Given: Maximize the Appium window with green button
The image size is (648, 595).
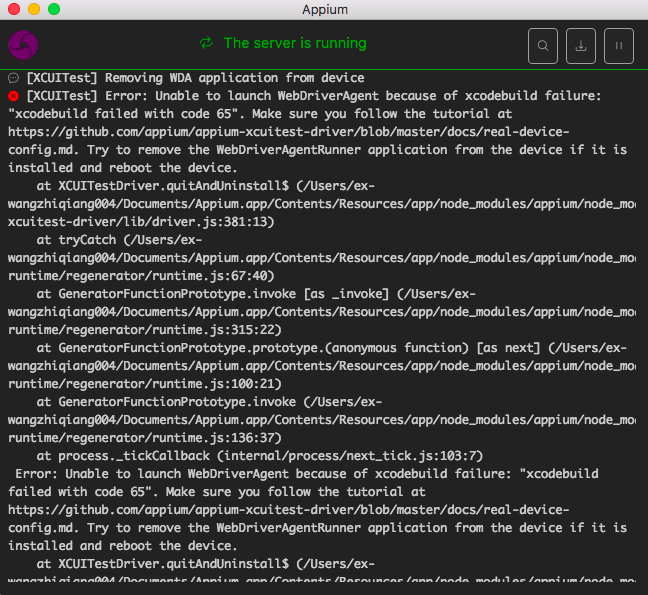Looking at the screenshot, I should 54,9.
